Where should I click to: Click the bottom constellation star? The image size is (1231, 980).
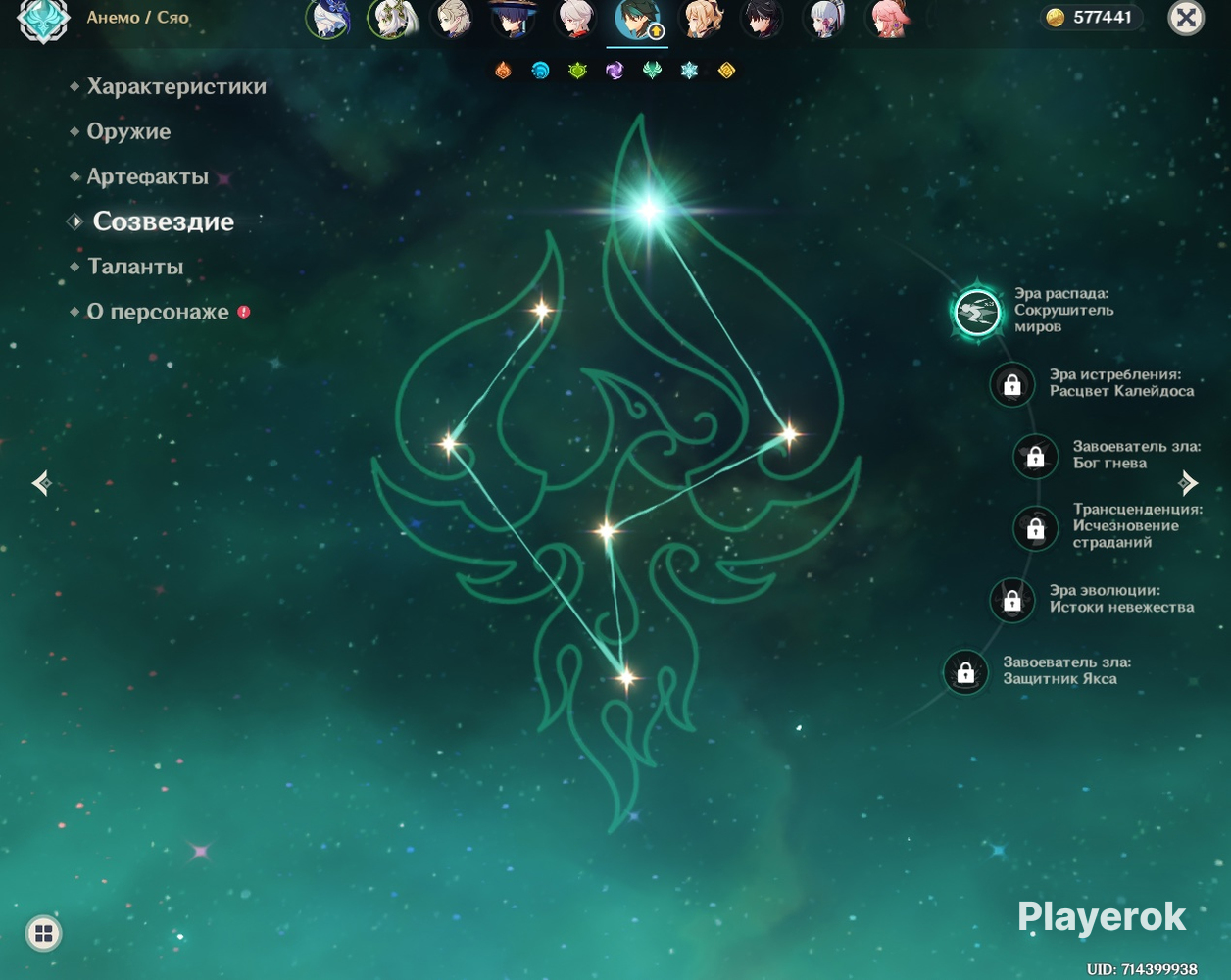point(626,677)
